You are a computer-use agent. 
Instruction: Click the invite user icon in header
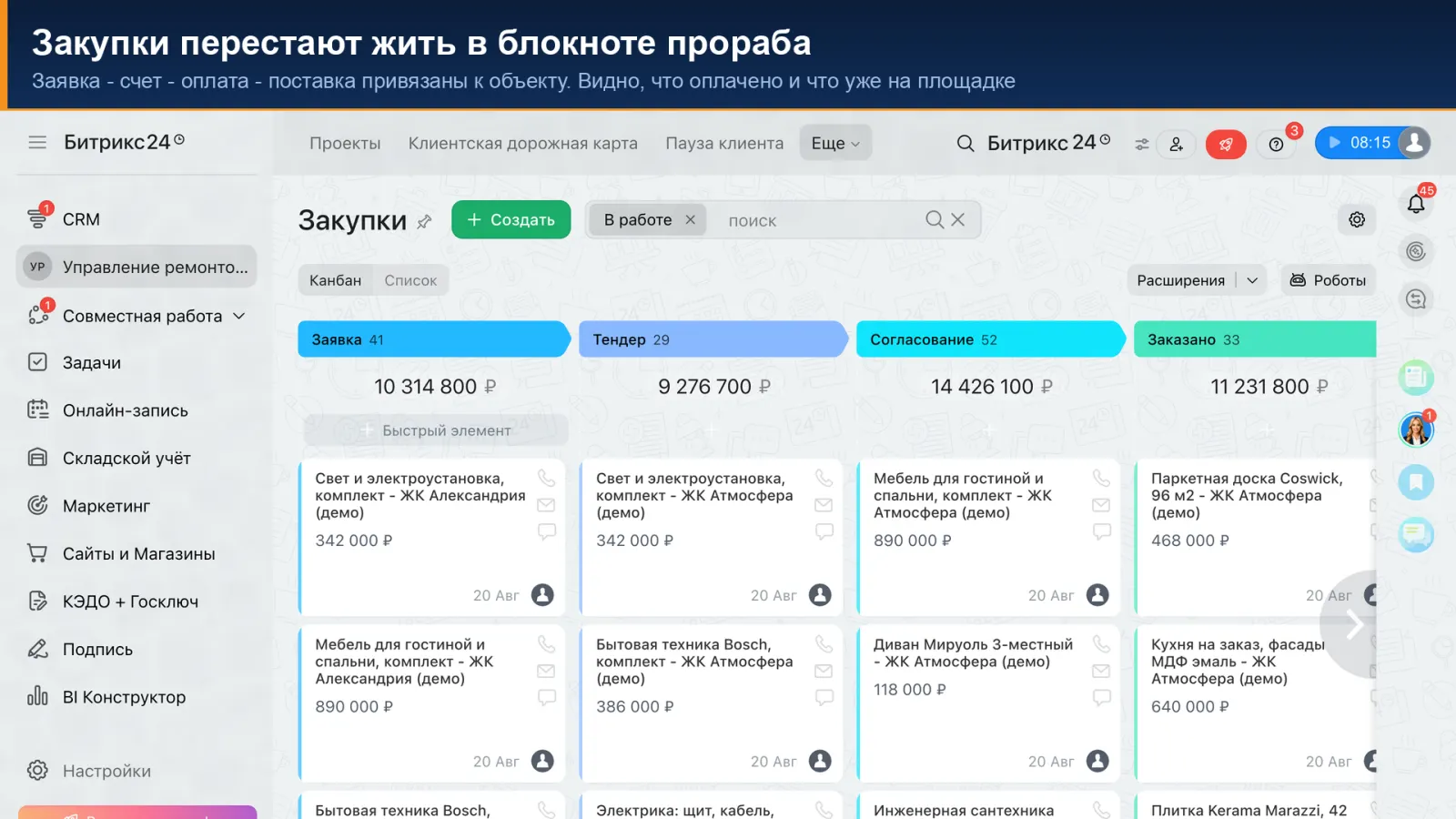1177,144
